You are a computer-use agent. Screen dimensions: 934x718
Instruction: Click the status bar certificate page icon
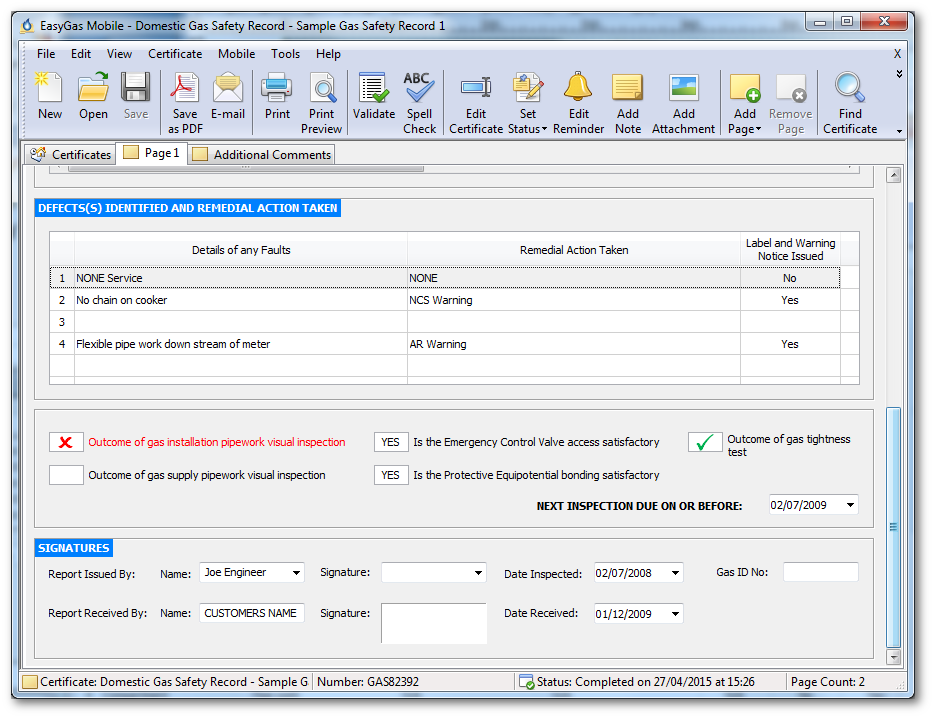tap(30, 682)
